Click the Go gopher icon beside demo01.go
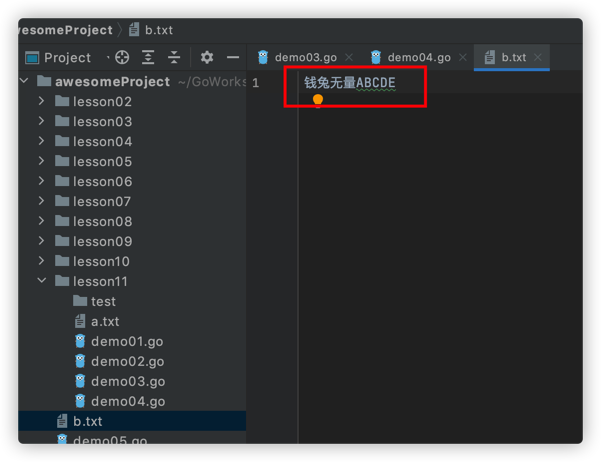Screen dimensions: 601x462 80,341
